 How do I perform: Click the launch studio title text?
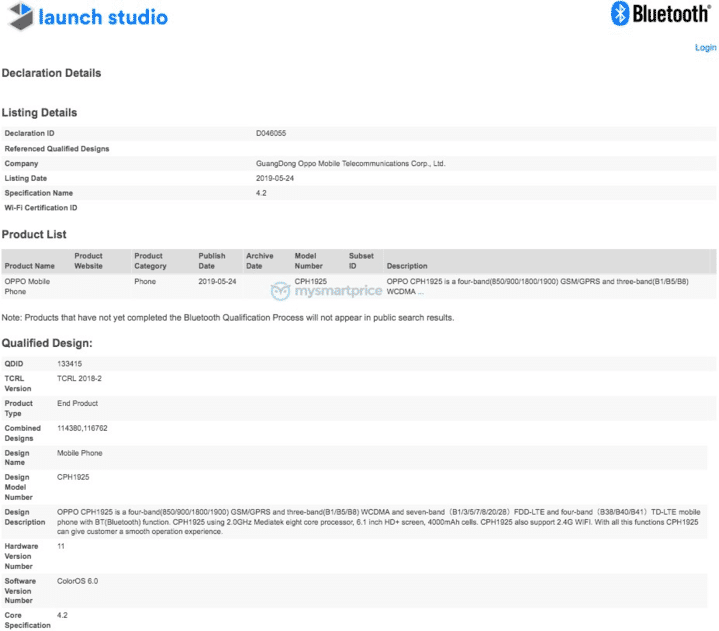pos(103,17)
